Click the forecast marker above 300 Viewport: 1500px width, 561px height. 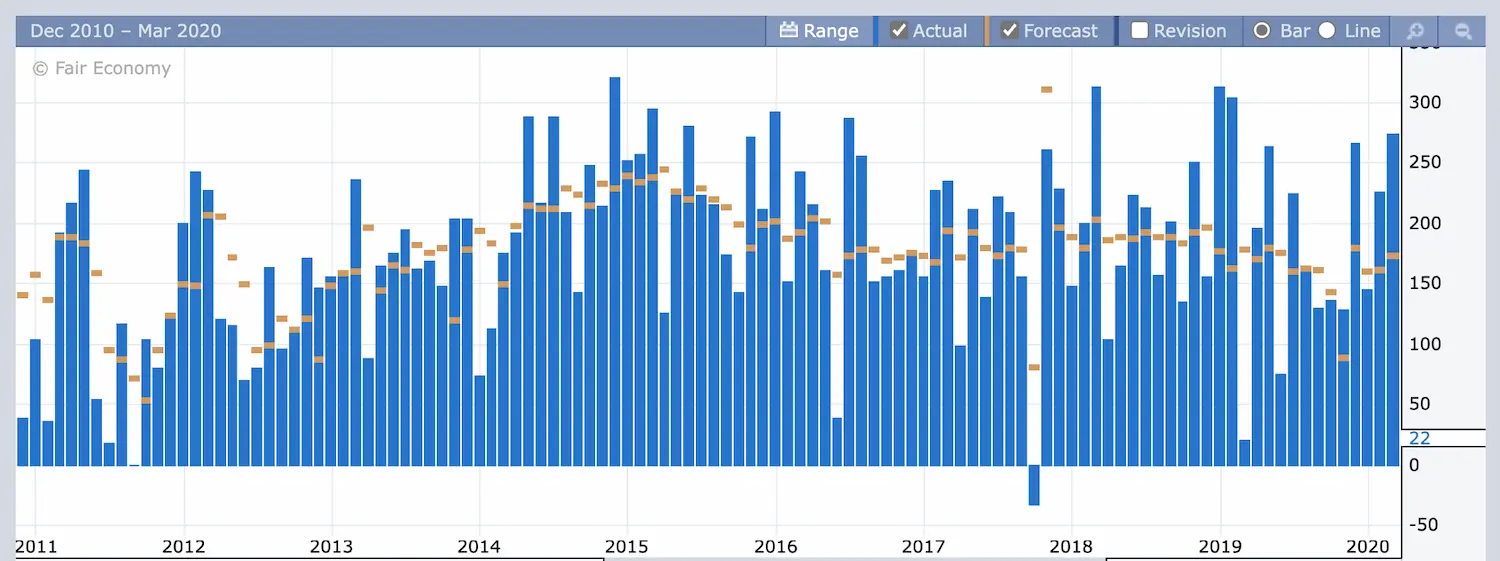pyautogui.click(x=1046, y=89)
